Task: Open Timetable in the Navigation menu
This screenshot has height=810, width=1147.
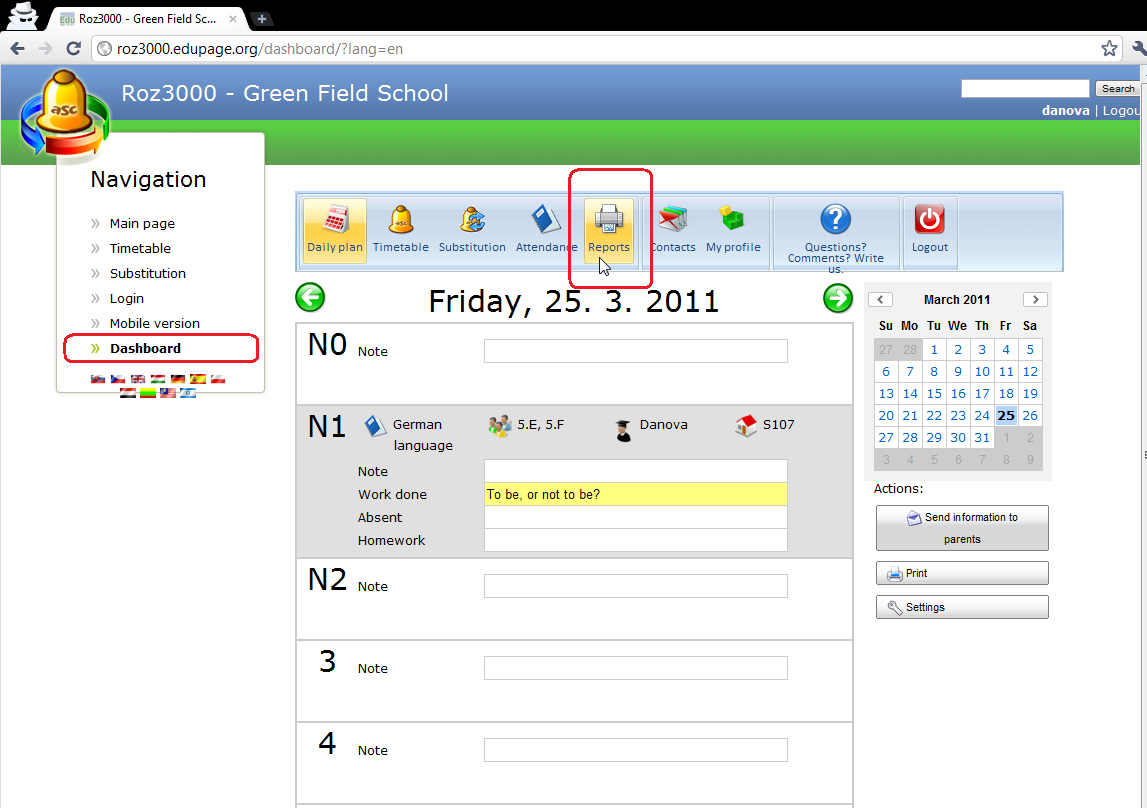Action: (140, 249)
